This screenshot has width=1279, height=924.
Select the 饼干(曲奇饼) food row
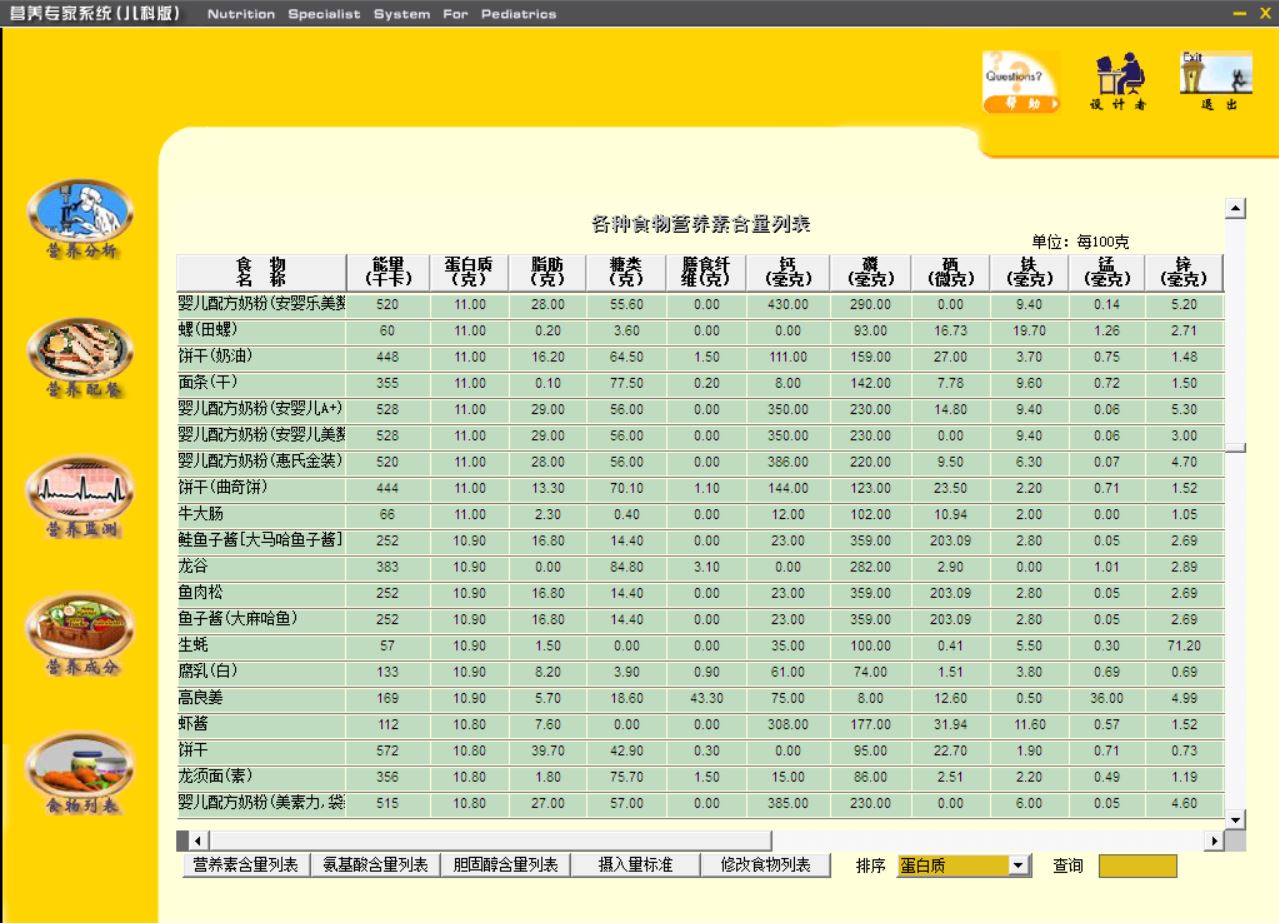[x=700, y=488]
